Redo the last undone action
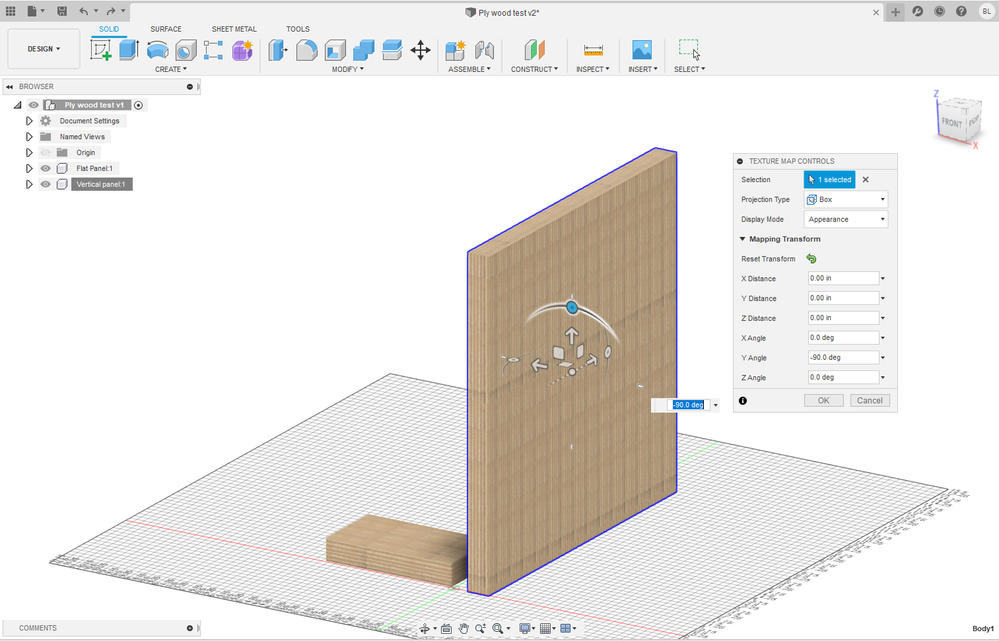Image resolution: width=999 pixels, height=641 pixels. click(x=111, y=11)
